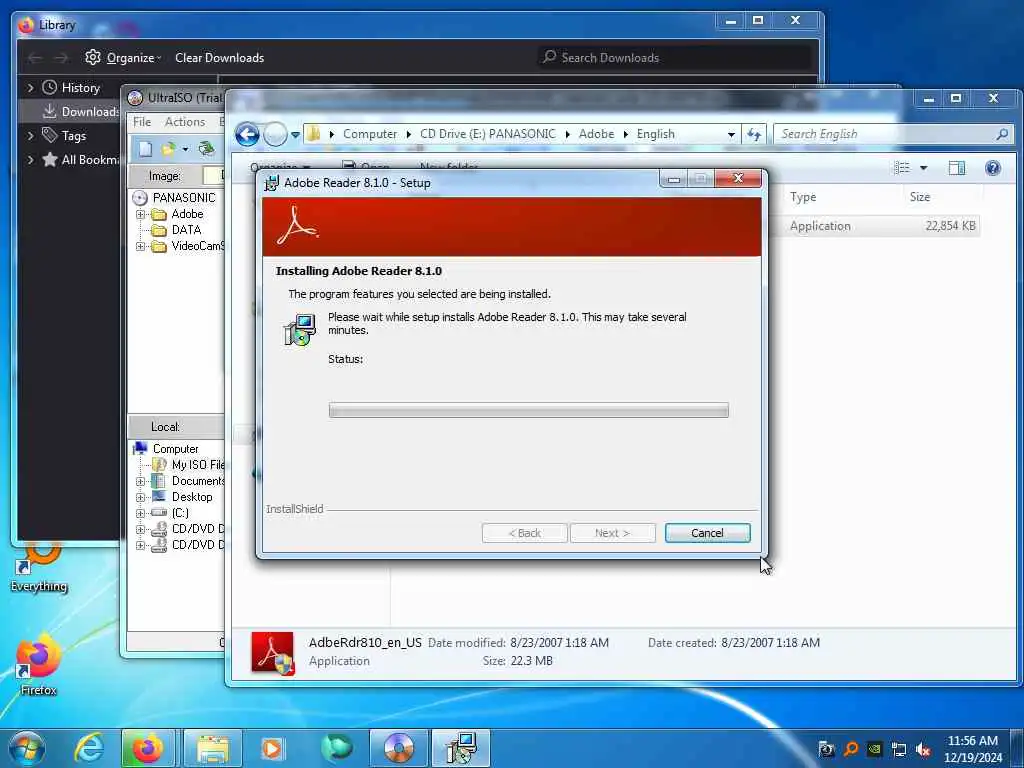The width and height of the screenshot is (1024, 768).
Task: Switch to Firefox on the taskbar
Action: pos(148,748)
